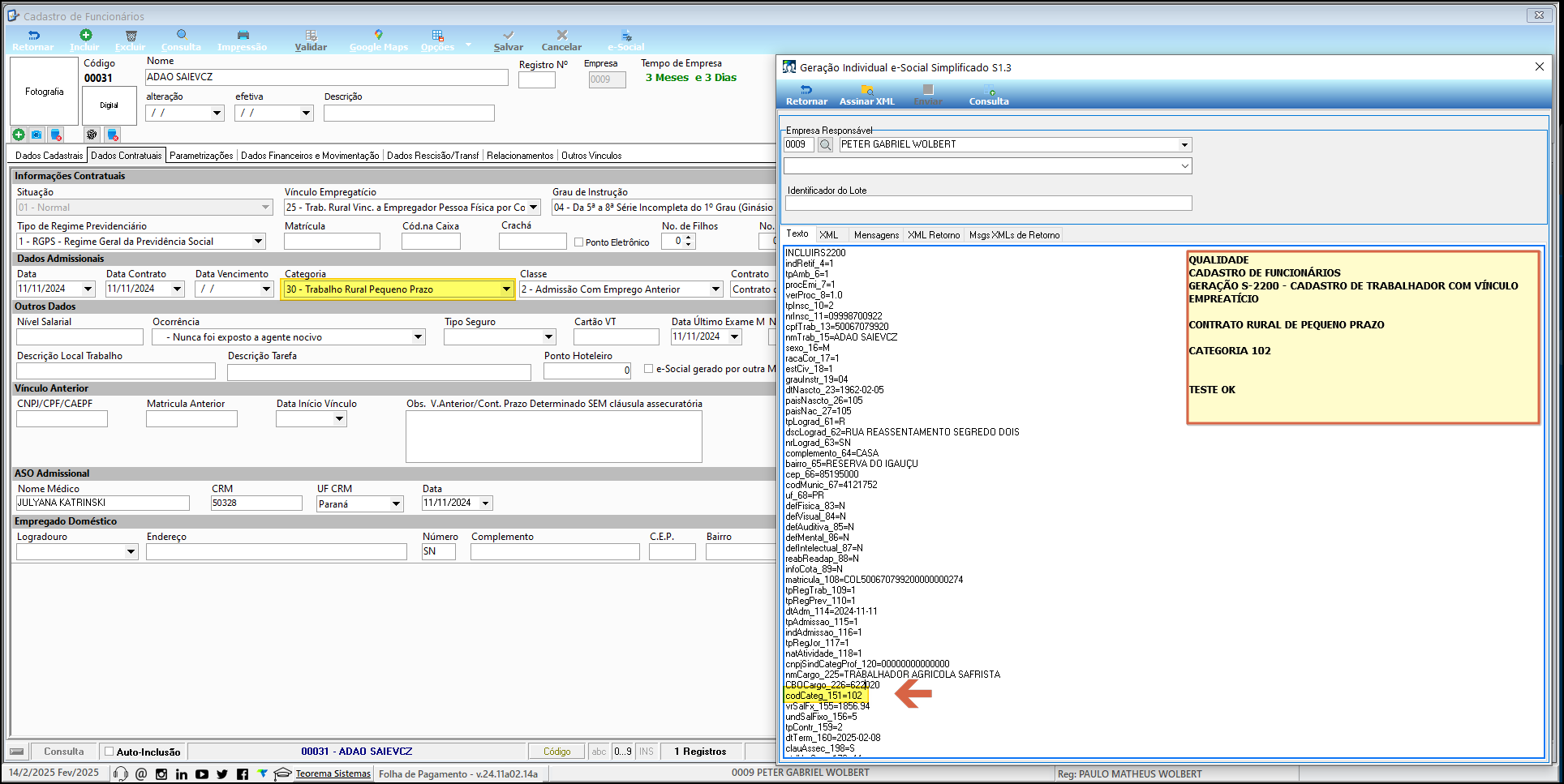
Task: Click the codCateg_151=102 line
Action: pos(823,696)
